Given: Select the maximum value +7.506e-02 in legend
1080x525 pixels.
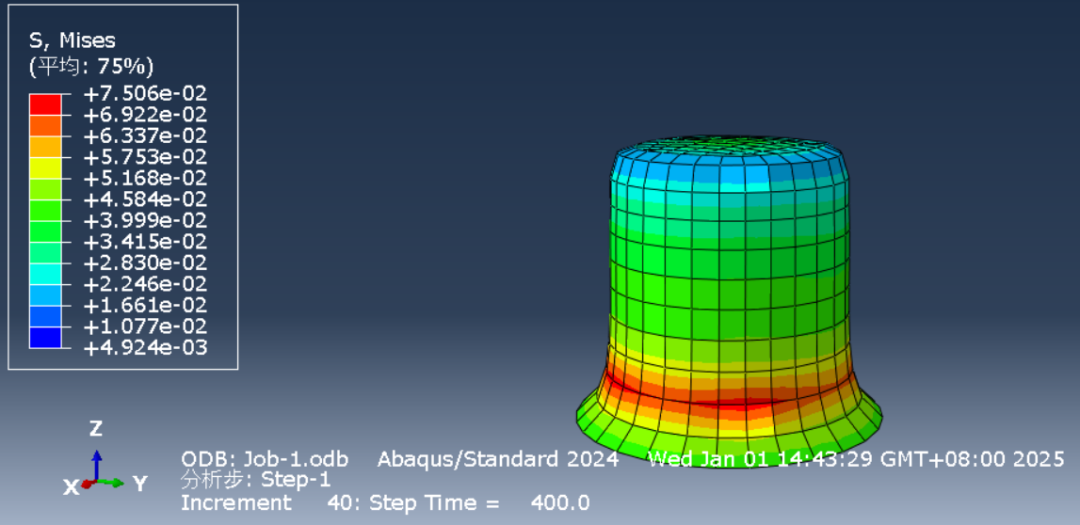Looking at the screenshot, I should coord(144,93).
